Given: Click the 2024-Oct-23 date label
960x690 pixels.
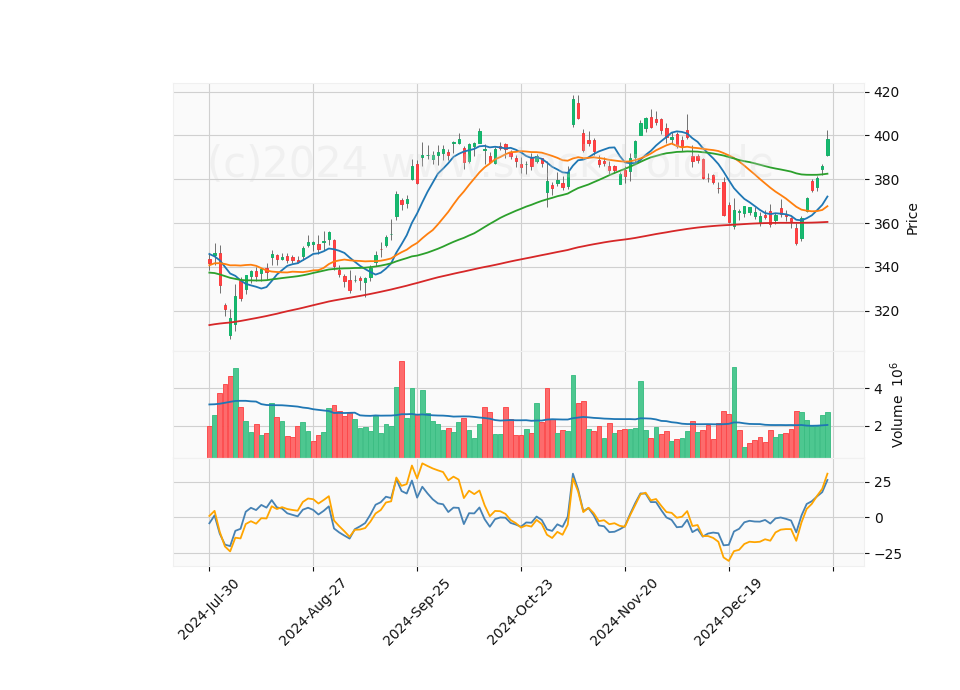Looking at the screenshot, I should (520, 612).
